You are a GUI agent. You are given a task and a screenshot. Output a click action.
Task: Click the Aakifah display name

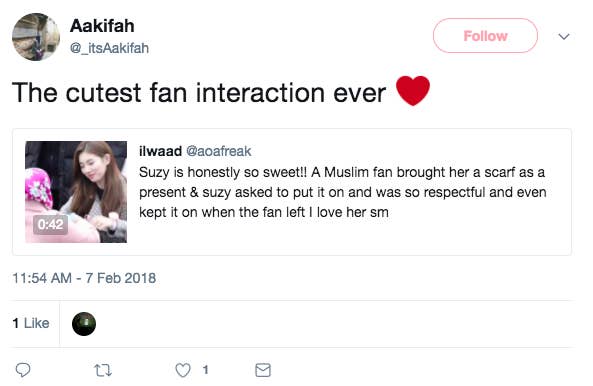click(x=102, y=26)
